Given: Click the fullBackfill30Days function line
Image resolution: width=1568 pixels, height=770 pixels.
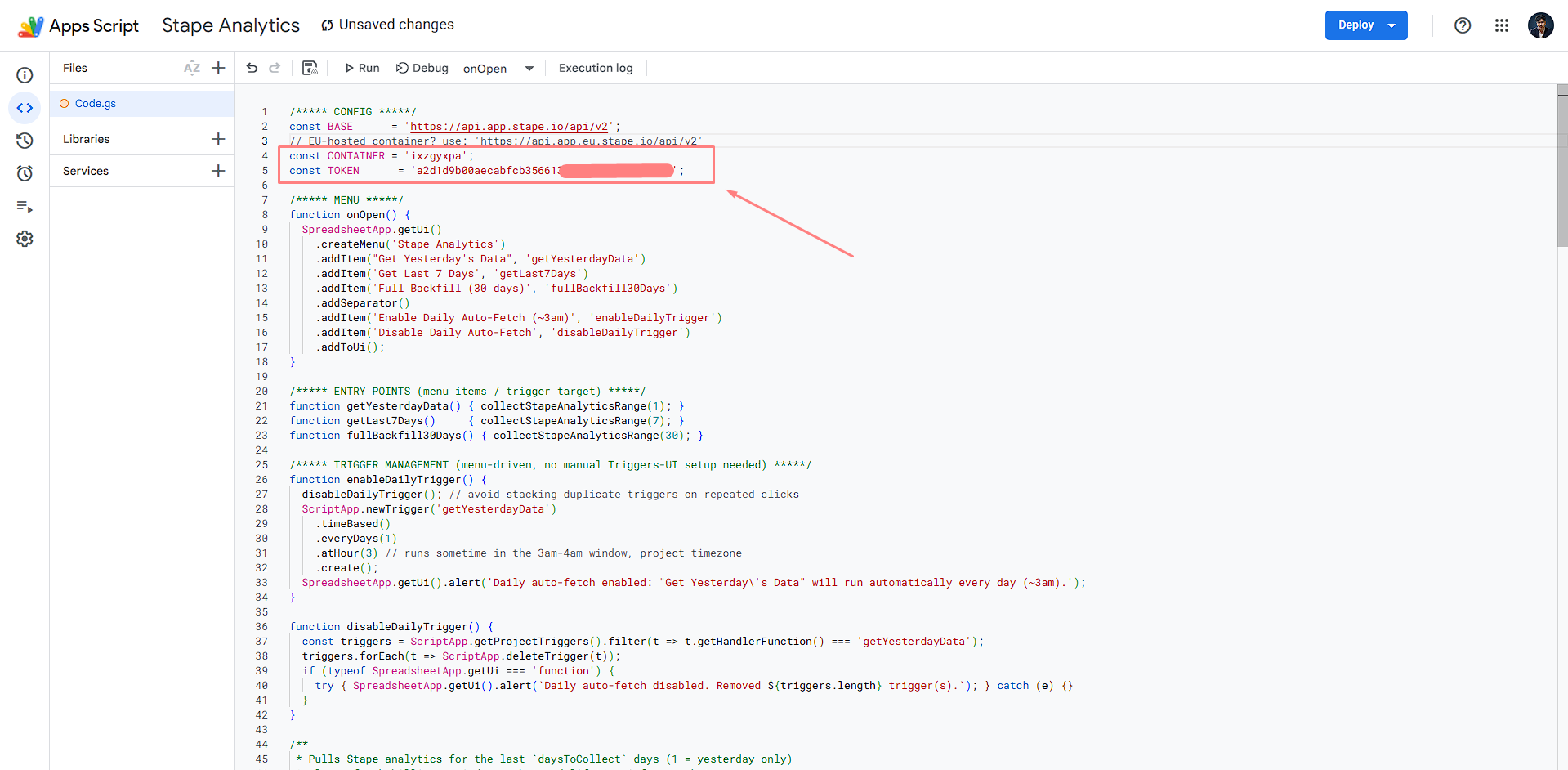Looking at the screenshot, I should (x=496, y=436).
